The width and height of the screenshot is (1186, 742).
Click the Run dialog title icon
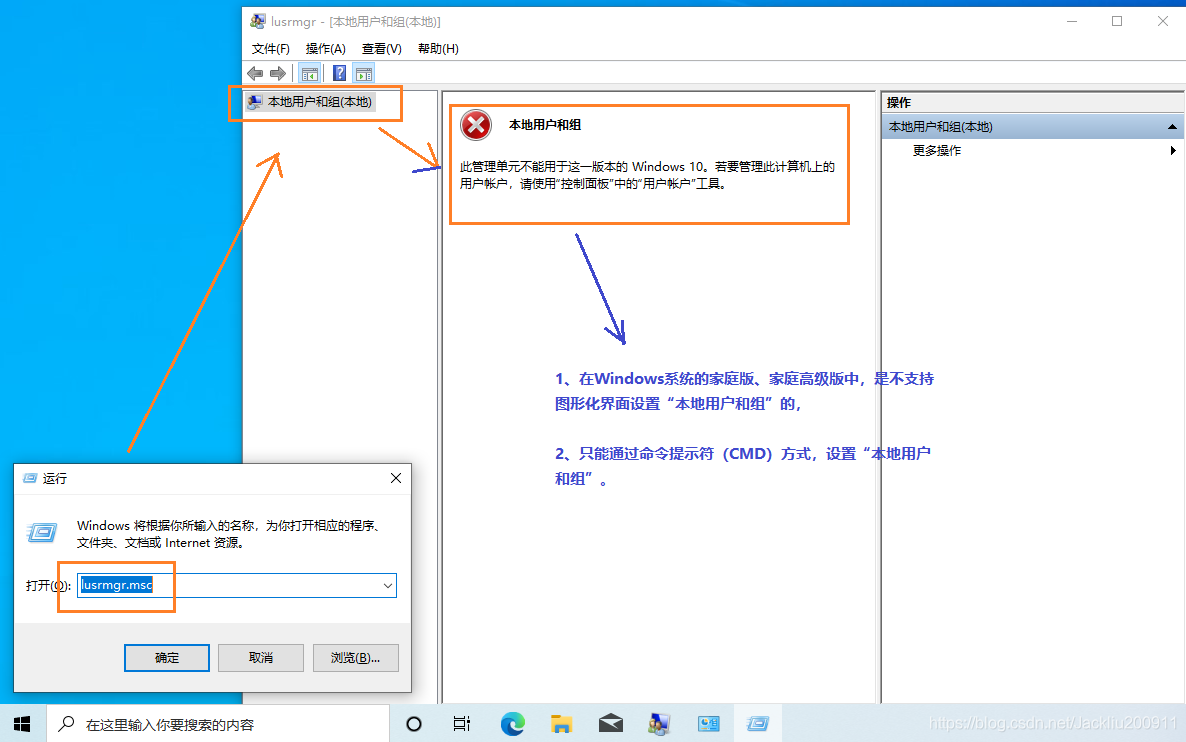[x=30, y=478]
